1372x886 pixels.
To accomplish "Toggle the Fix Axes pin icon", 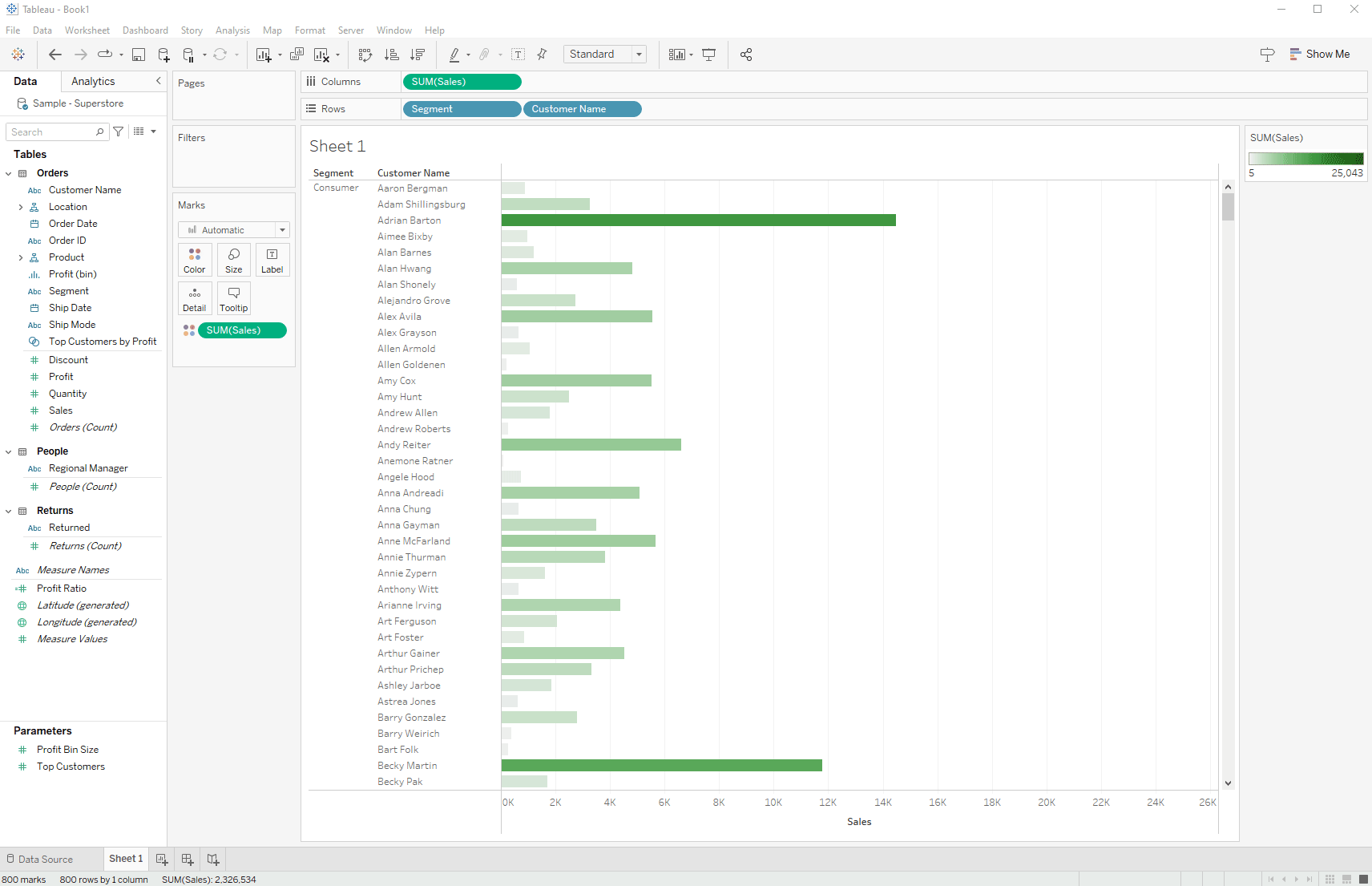I will (543, 55).
